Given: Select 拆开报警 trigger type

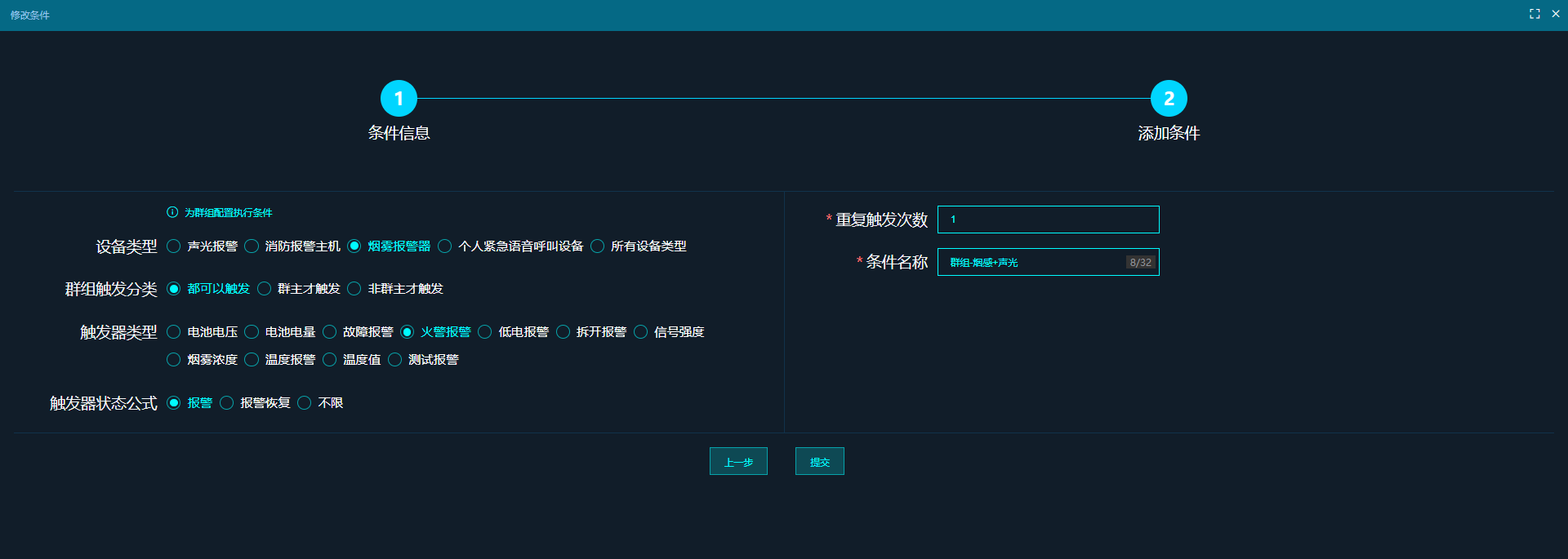Looking at the screenshot, I should [x=563, y=332].
